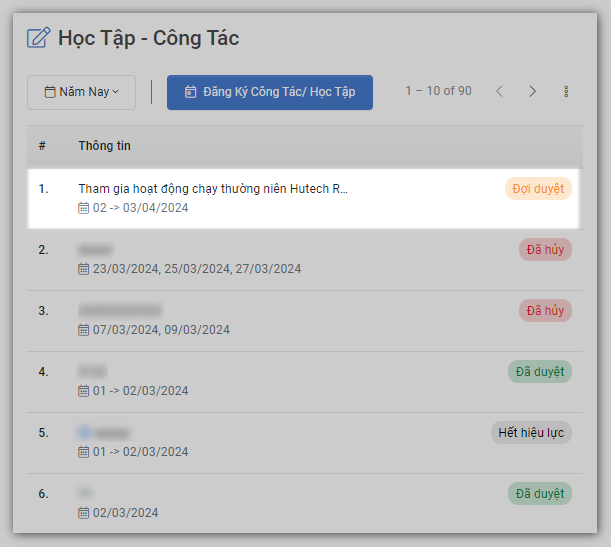Select the Hutech running activity row

coord(213,188)
